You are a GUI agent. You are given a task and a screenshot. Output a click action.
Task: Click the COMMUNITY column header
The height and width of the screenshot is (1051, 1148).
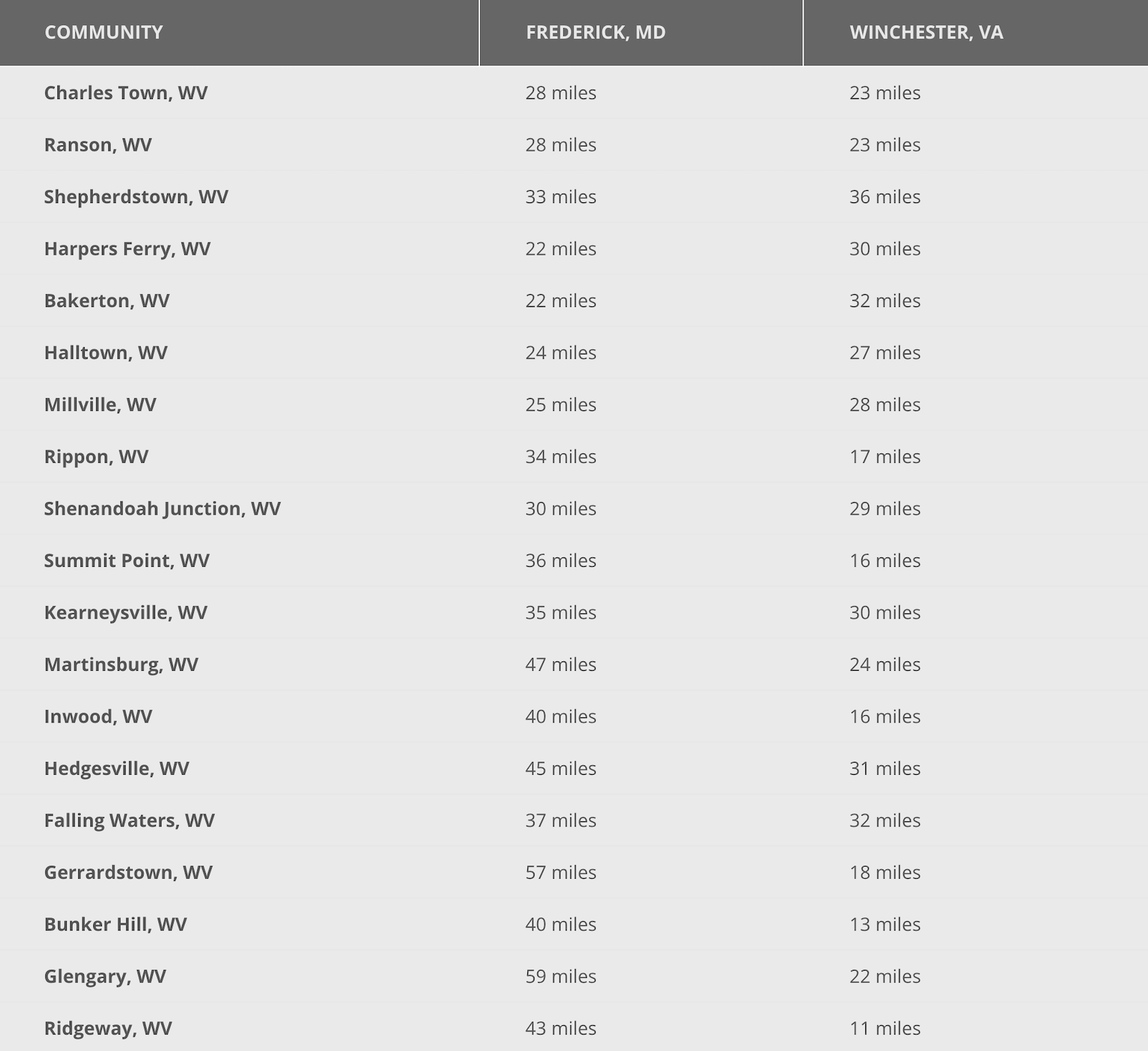click(103, 32)
